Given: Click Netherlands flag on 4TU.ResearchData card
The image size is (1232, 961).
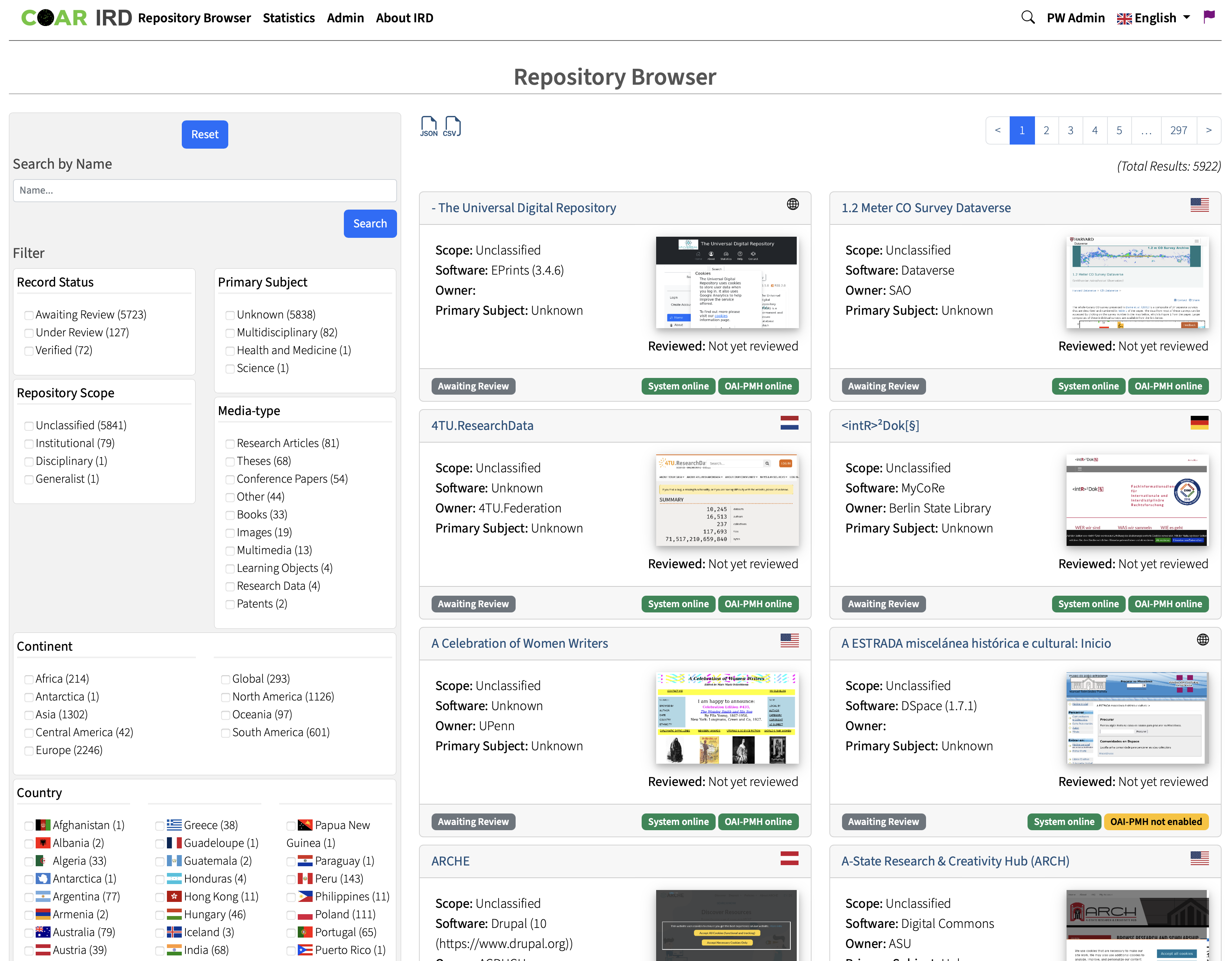Looking at the screenshot, I should click(x=789, y=423).
